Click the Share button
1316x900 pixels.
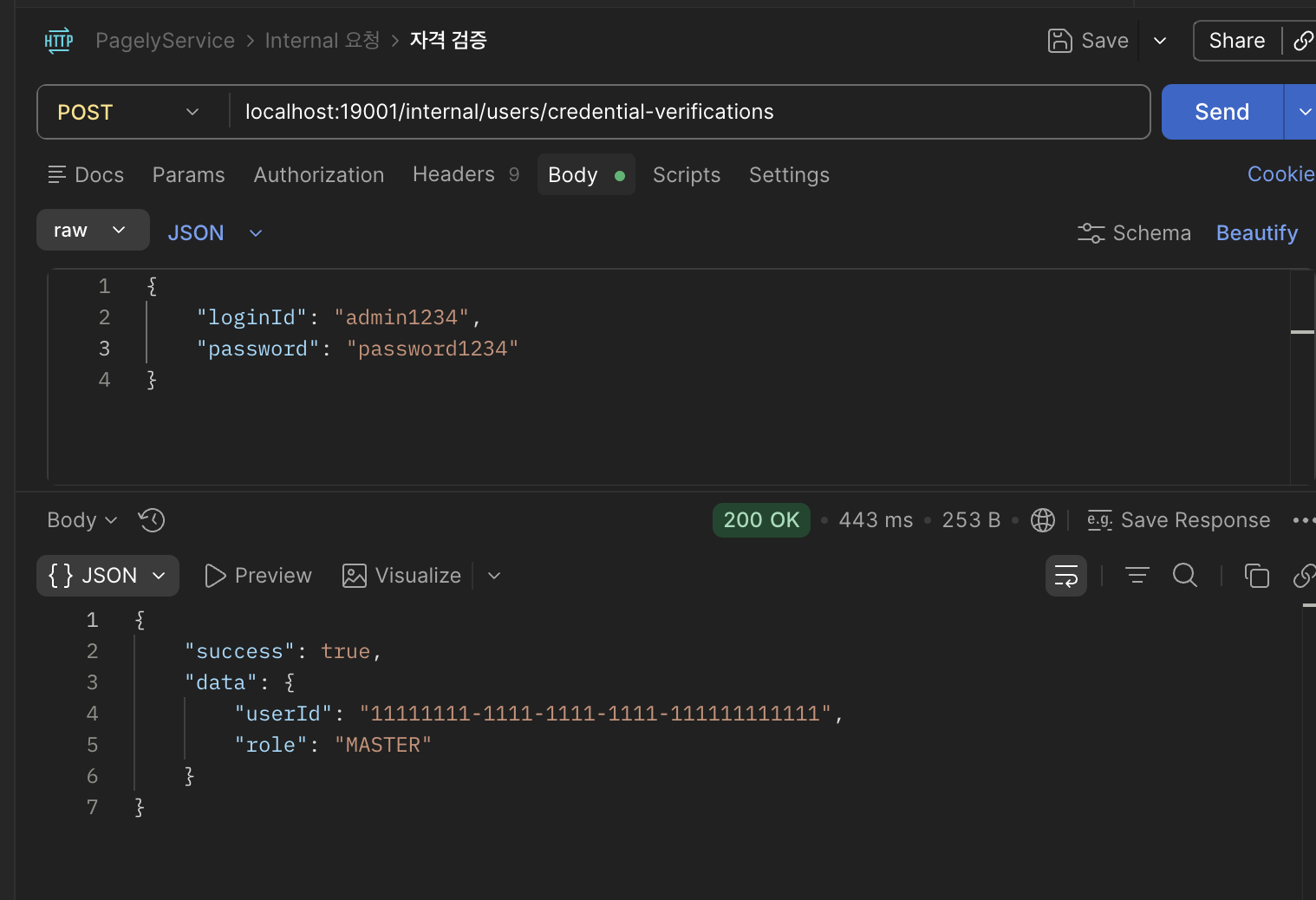point(1237,41)
